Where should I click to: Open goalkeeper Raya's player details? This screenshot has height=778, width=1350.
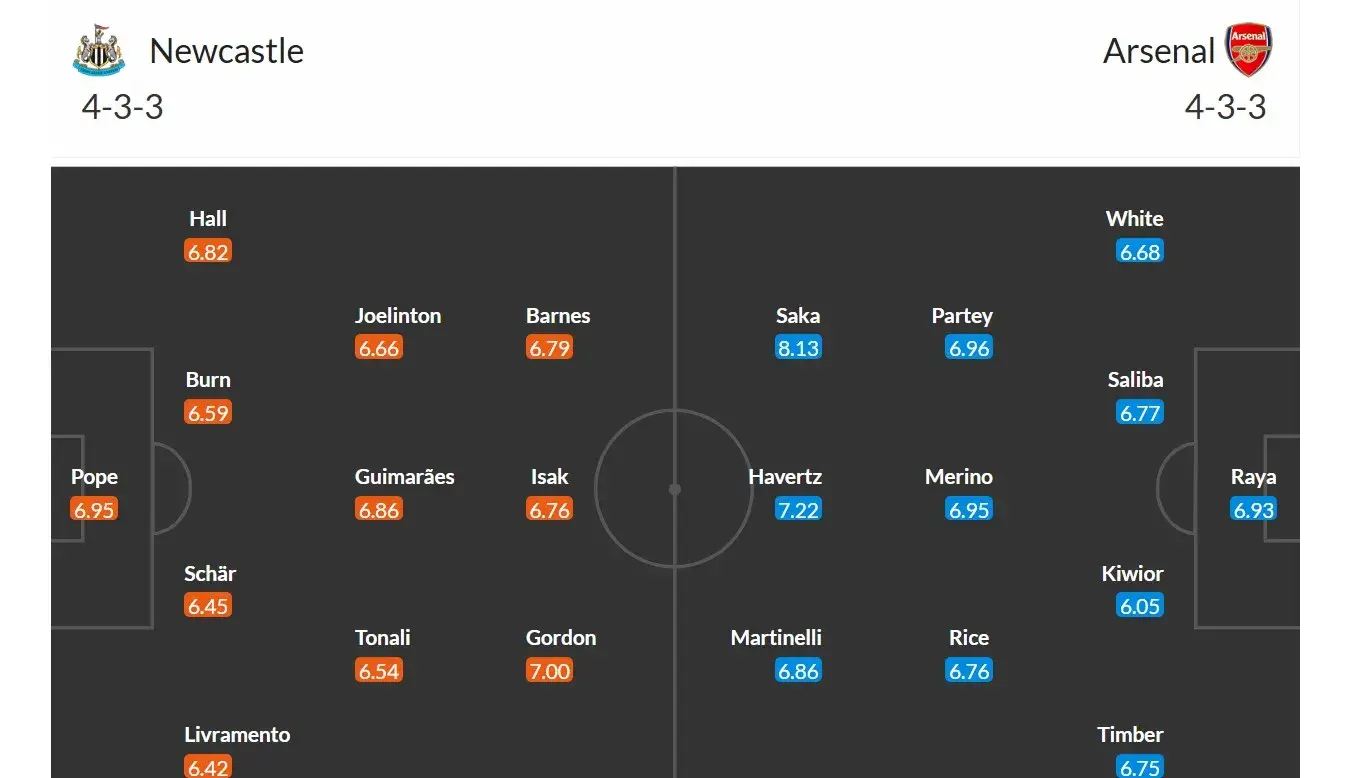1253,477
